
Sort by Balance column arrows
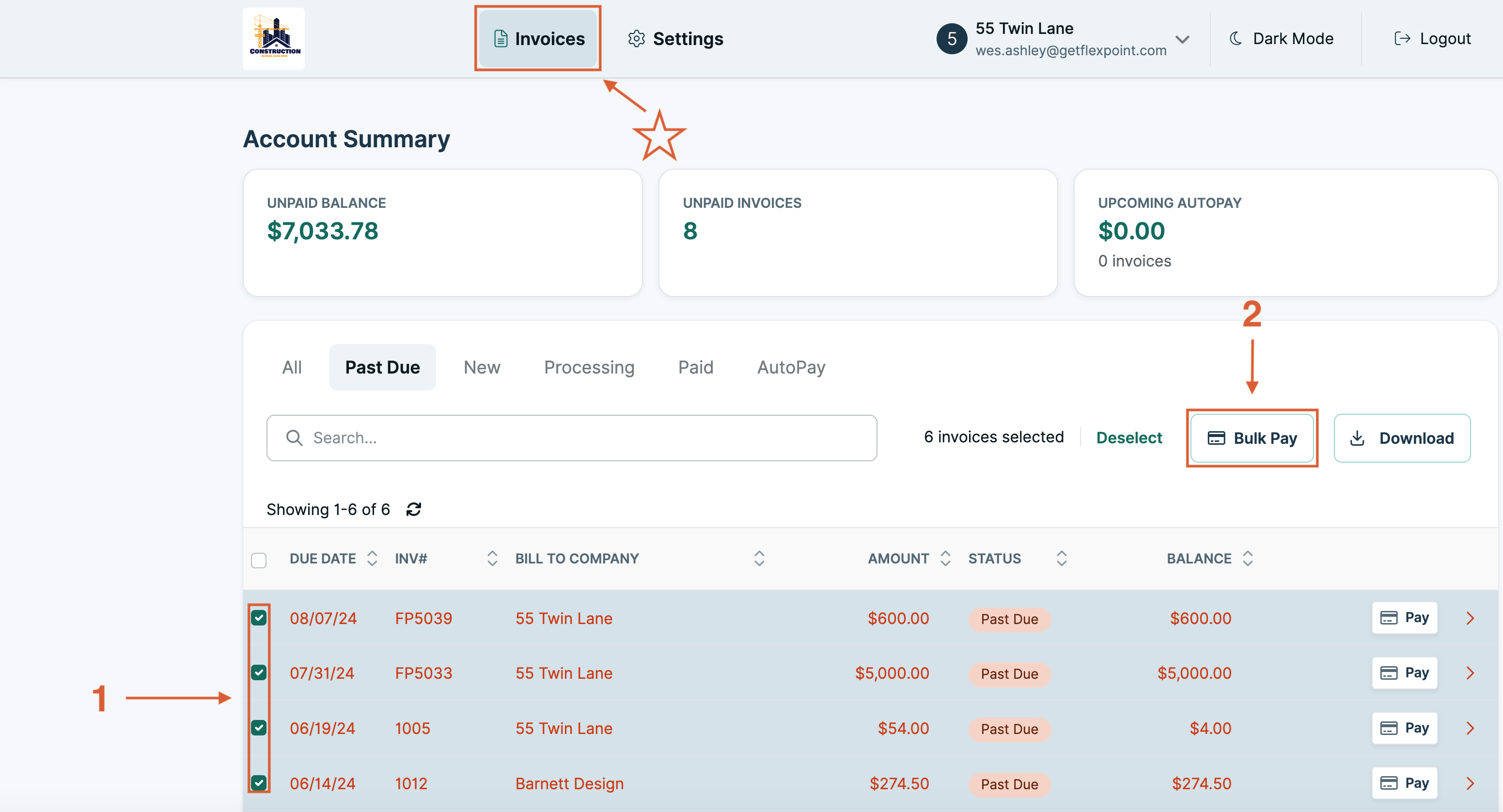click(1248, 558)
